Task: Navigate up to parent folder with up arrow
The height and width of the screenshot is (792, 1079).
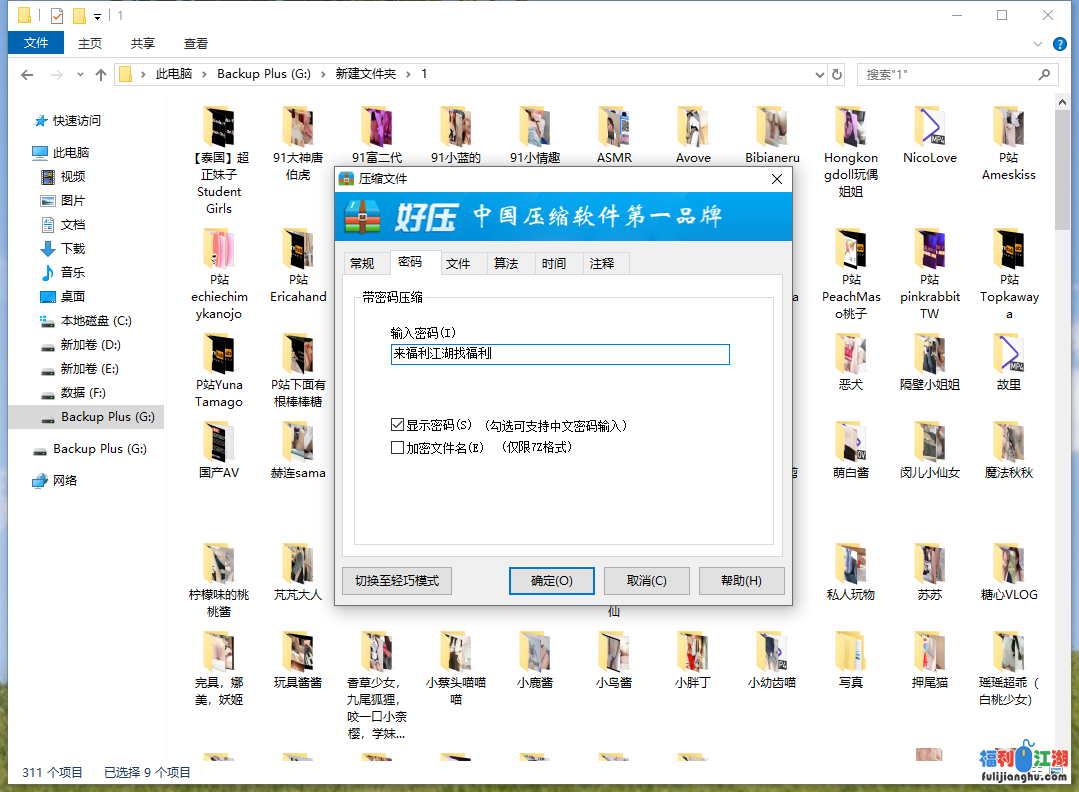Action: [x=101, y=74]
